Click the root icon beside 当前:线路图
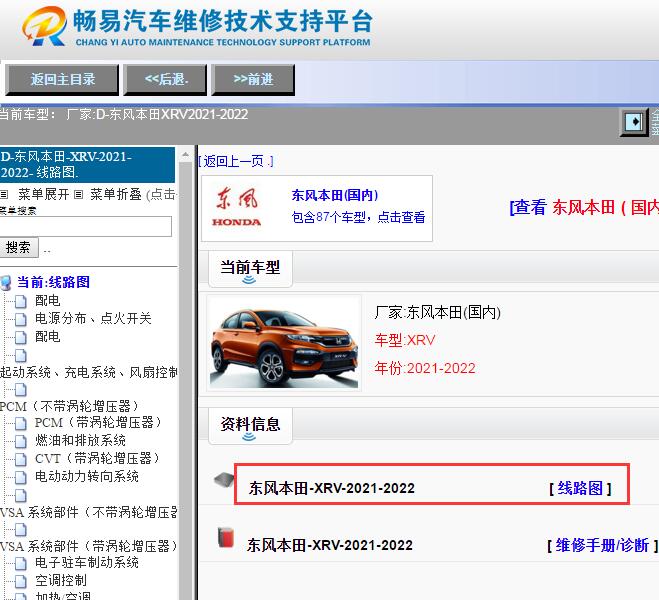659x600 pixels. (6, 283)
